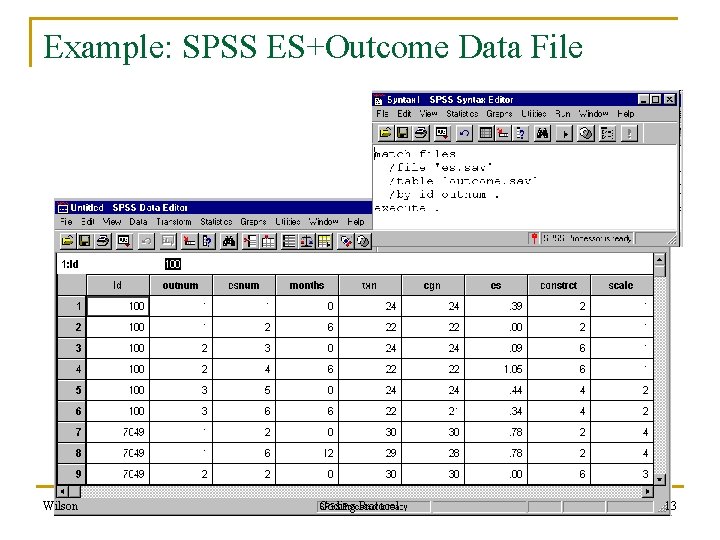Open Edit menu in Data Editor

point(88,221)
